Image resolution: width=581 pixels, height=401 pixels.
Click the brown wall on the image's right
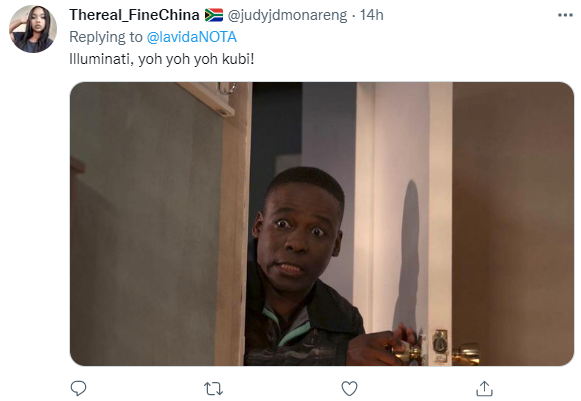click(512, 222)
